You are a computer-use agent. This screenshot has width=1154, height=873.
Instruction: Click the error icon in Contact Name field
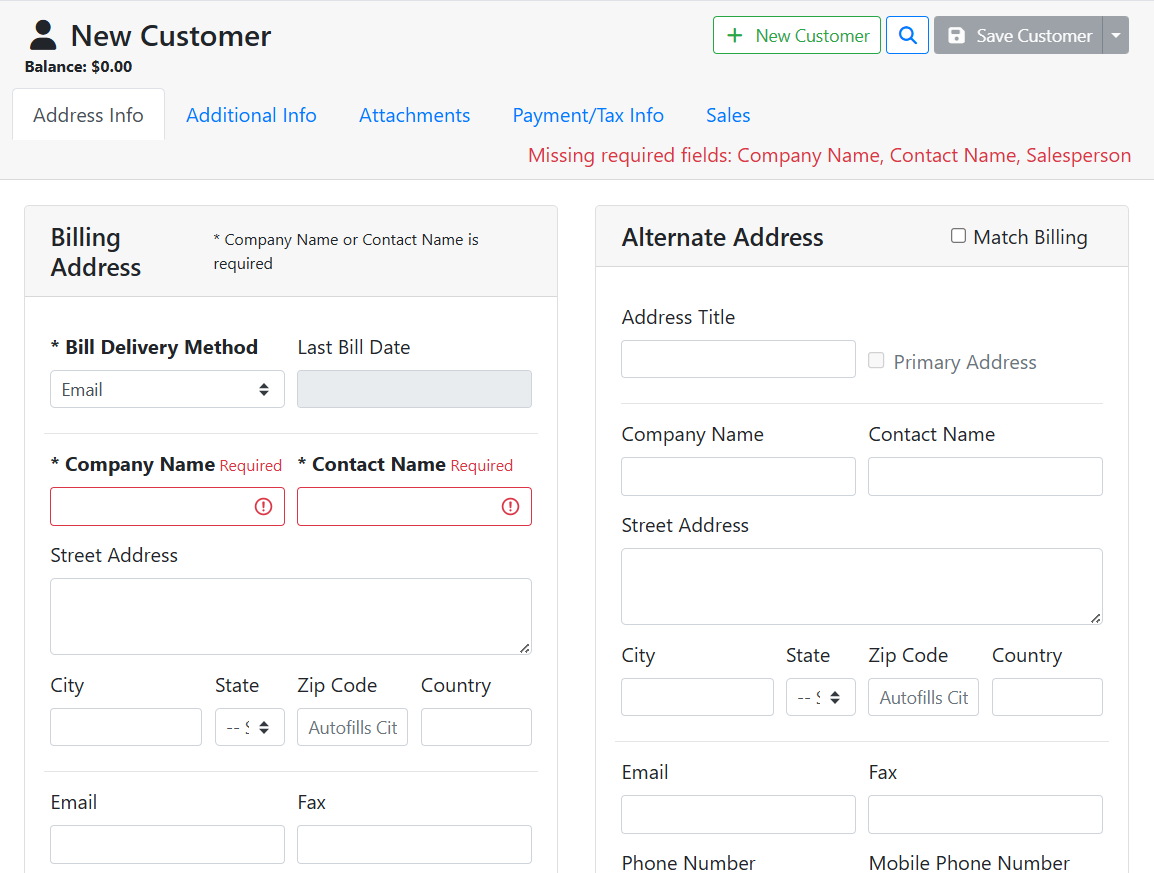(x=510, y=507)
